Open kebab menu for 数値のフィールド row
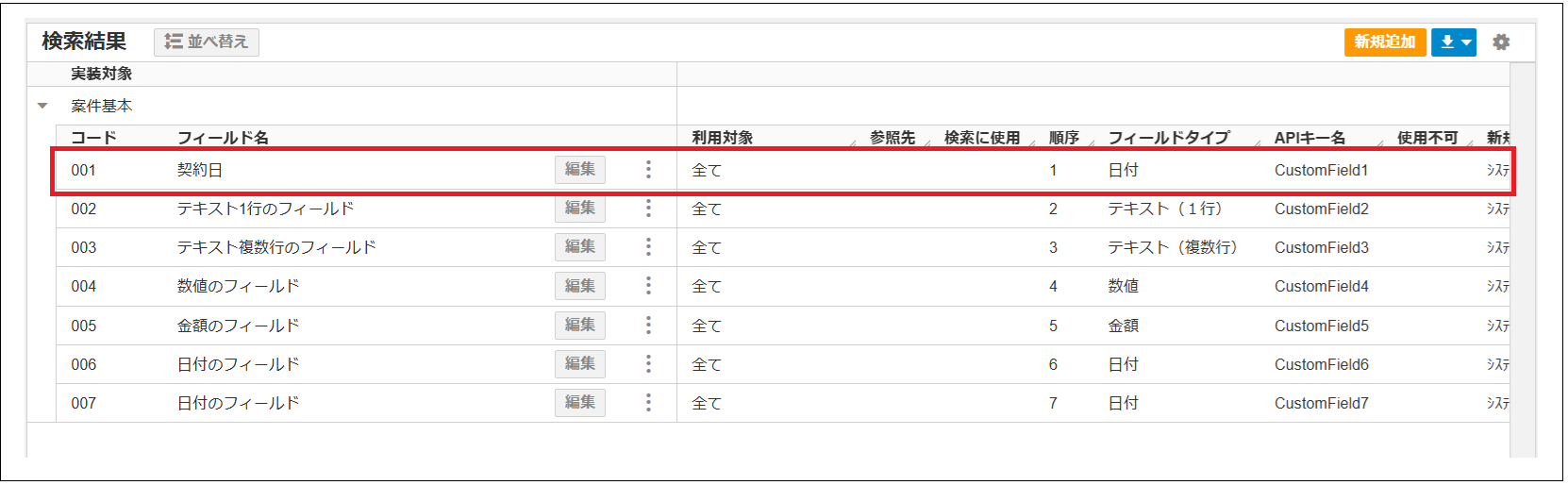 tap(648, 286)
